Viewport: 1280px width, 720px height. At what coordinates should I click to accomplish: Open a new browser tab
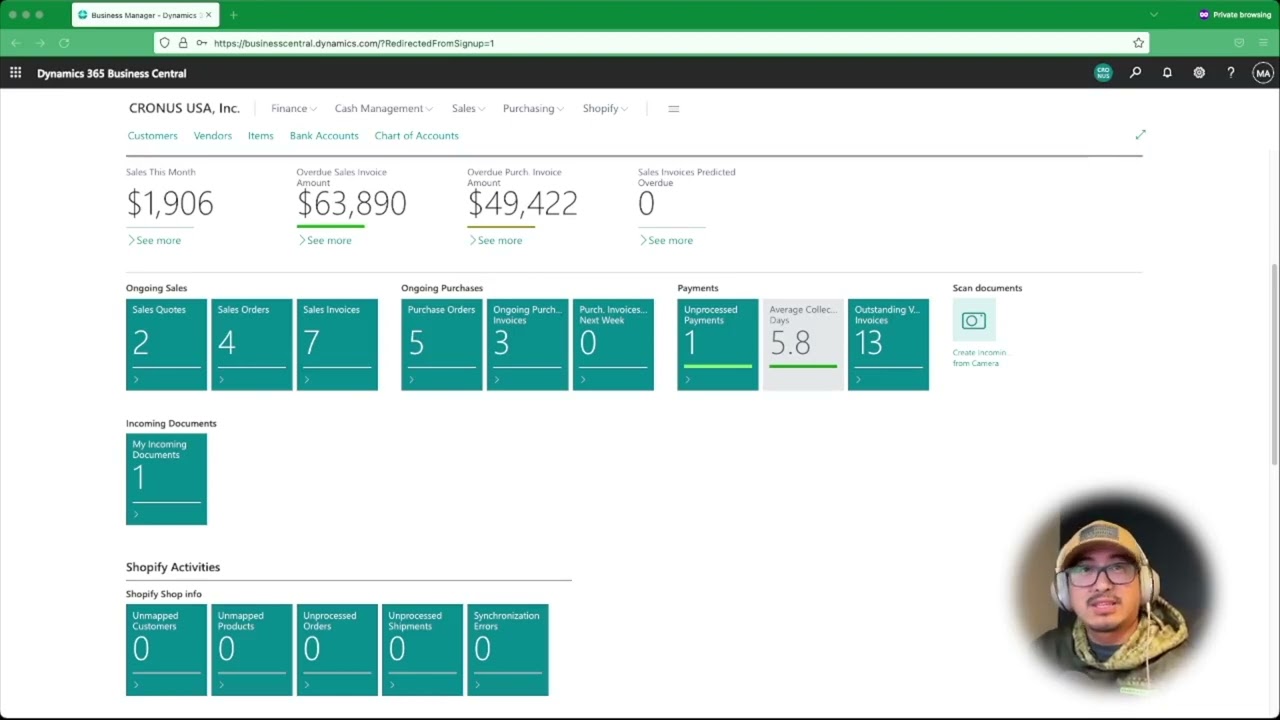point(233,15)
